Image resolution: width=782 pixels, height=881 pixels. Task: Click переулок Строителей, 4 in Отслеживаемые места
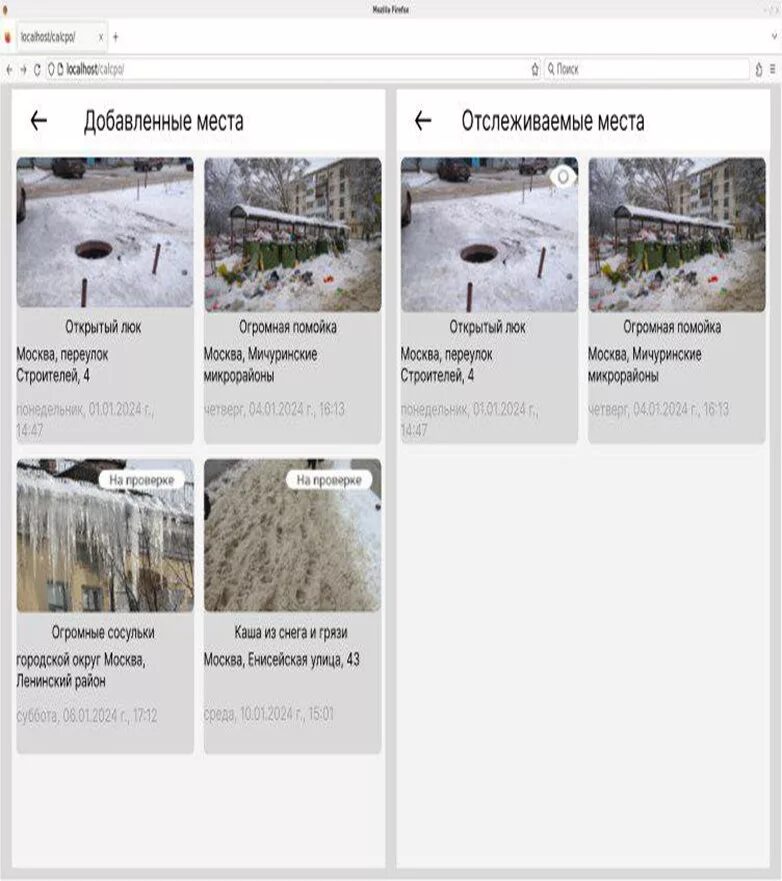coord(447,365)
